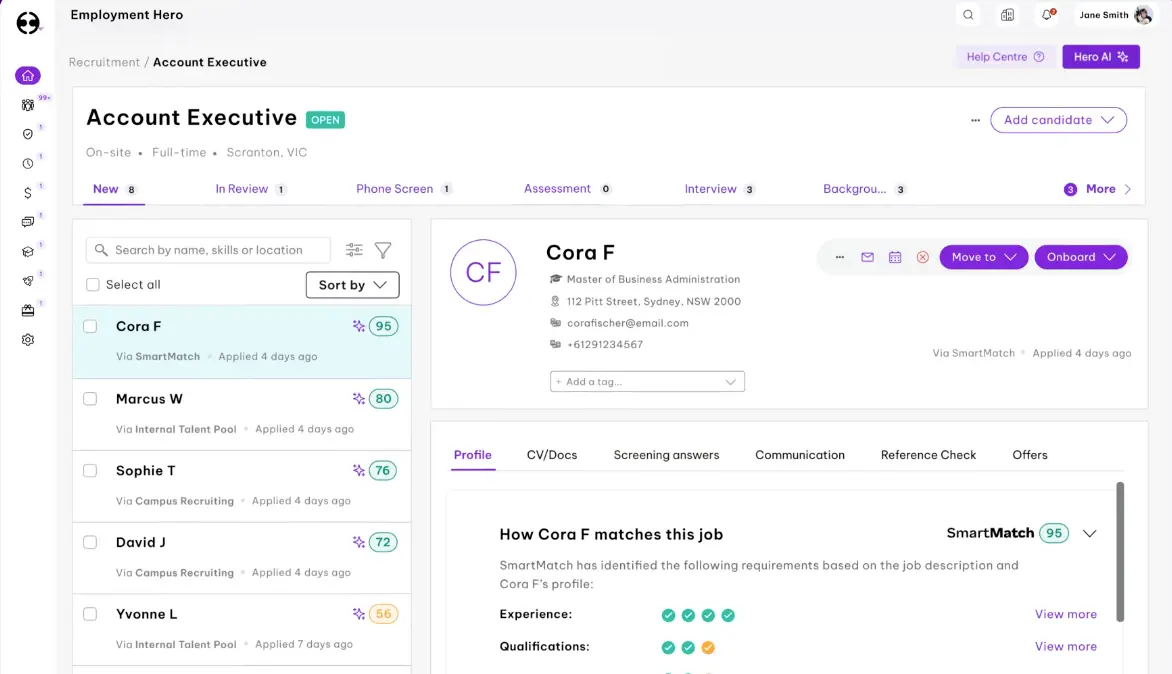Expand the SmartMatch 95 details chevron
Viewport: 1172px width, 674px height.
pyautogui.click(x=1089, y=533)
